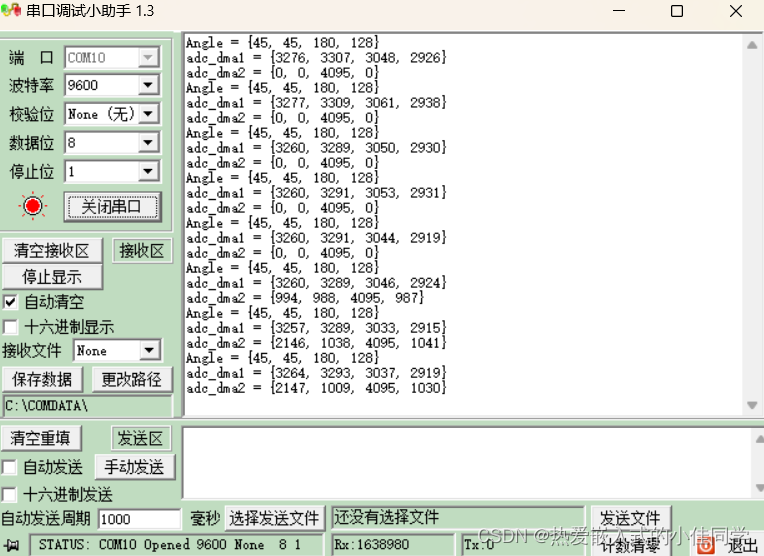Click the send area scroll down arrow
764x556 pixels.
pos(759,487)
